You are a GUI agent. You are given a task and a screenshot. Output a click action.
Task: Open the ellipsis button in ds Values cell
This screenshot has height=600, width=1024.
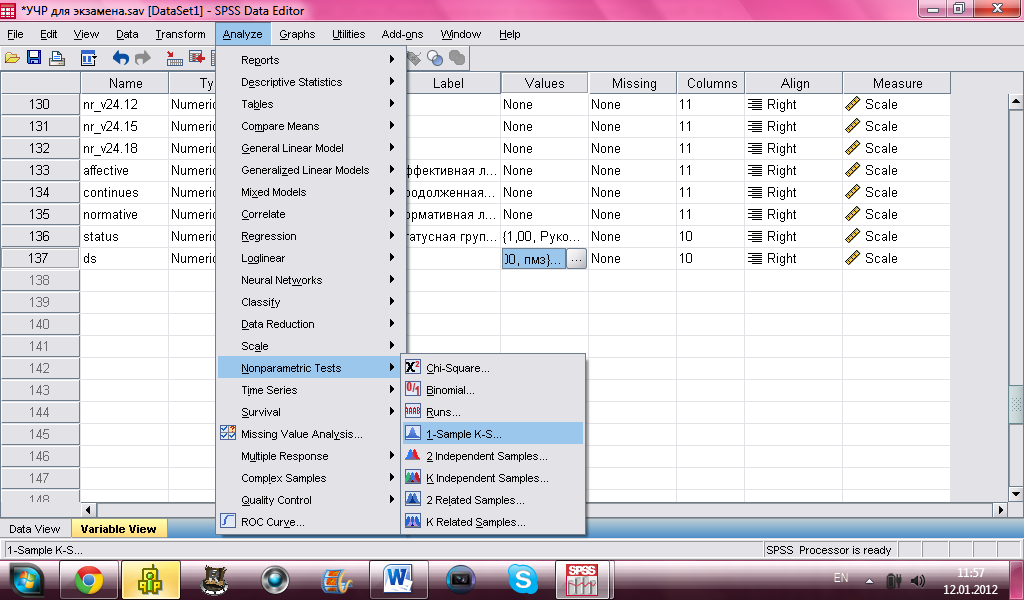coord(576,259)
